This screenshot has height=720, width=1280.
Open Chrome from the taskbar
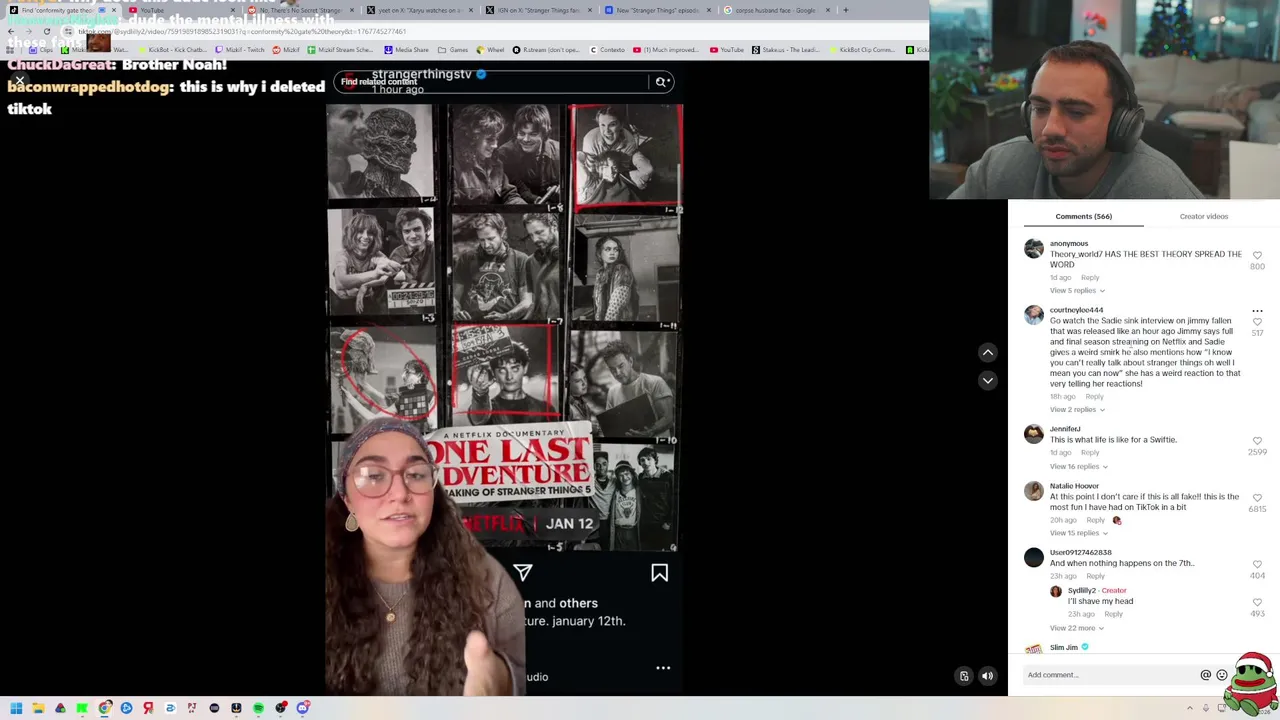[104, 708]
